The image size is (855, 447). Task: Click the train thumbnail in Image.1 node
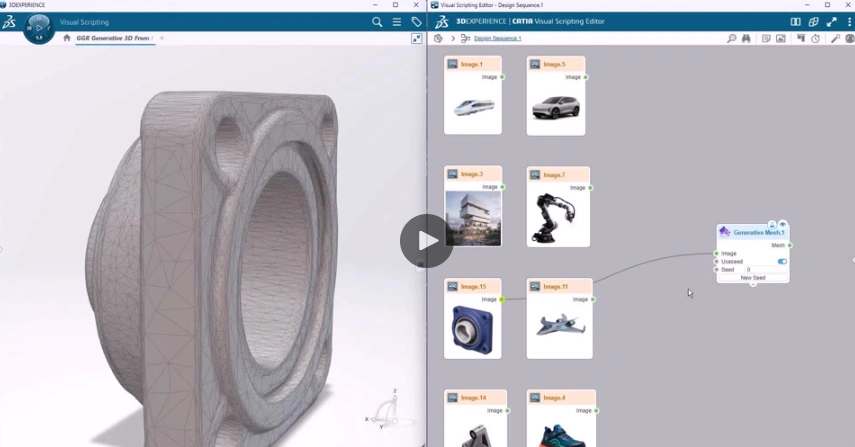point(473,107)
